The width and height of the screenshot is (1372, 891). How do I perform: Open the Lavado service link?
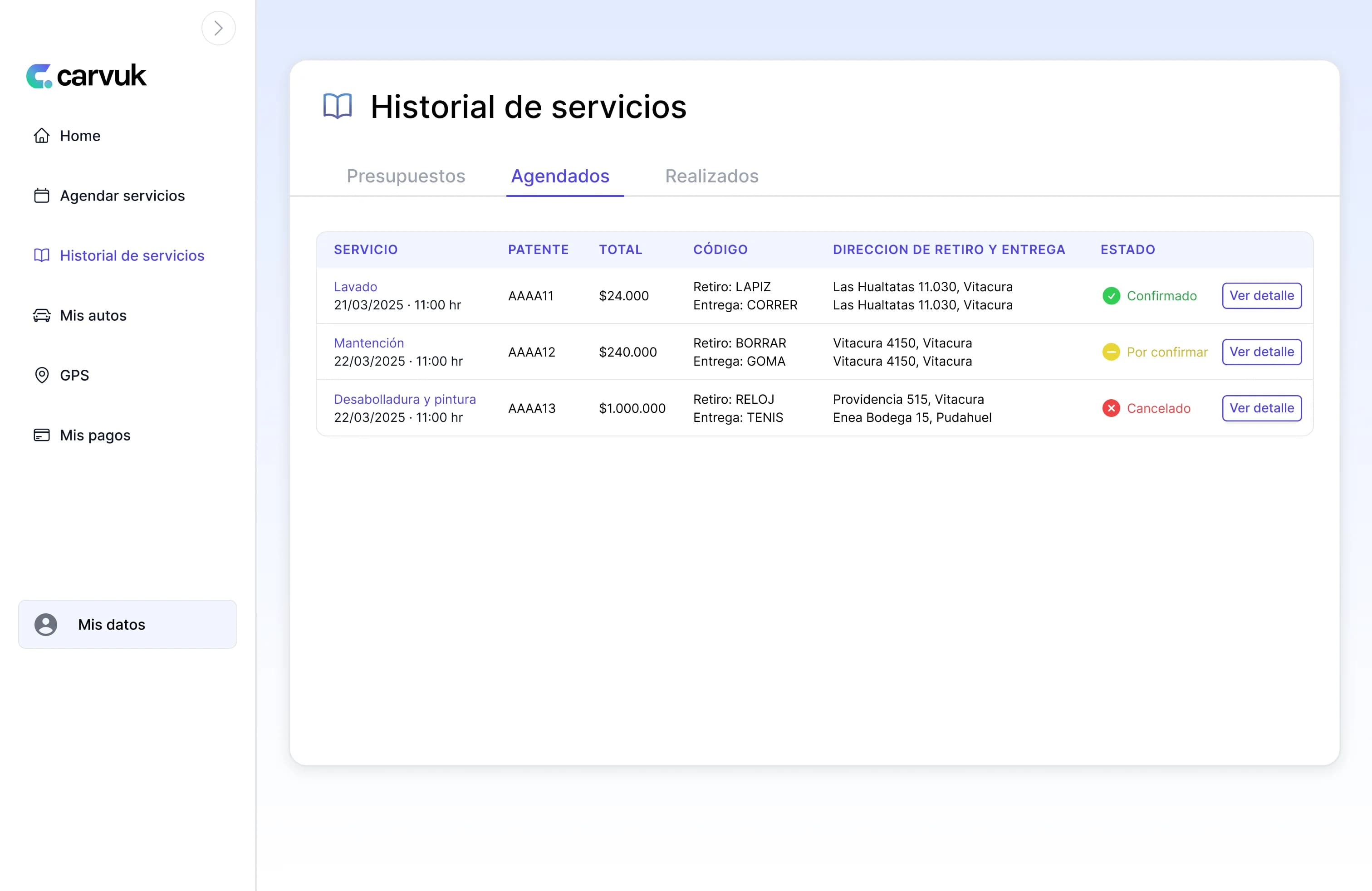355,286
